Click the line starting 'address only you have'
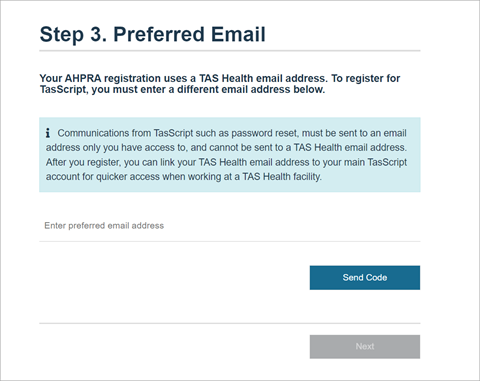Image resolution: width=480 pixels, height=381 pixels. point(226,148)
